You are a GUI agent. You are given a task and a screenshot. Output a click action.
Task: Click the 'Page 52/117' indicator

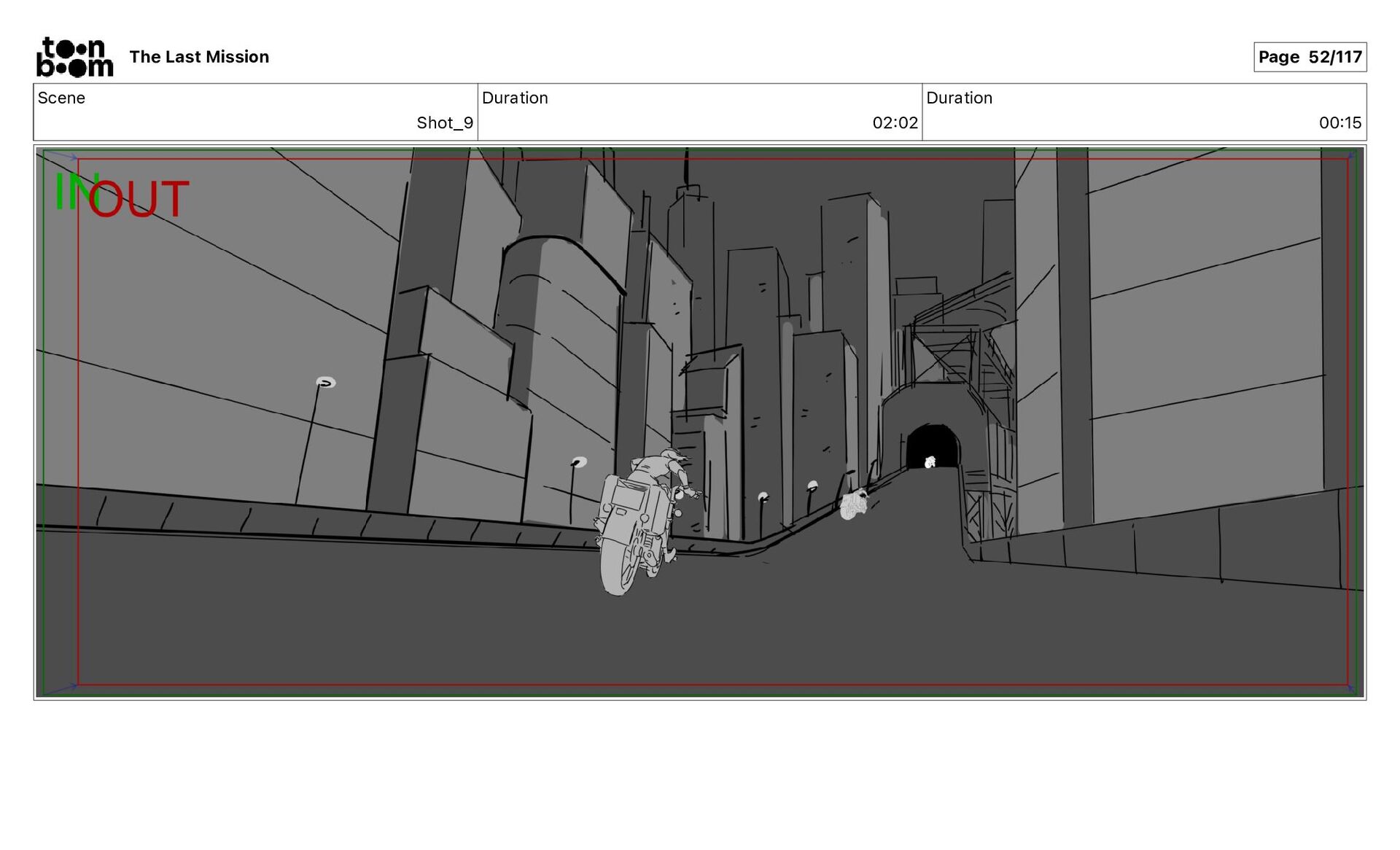tap(1310, 57)
